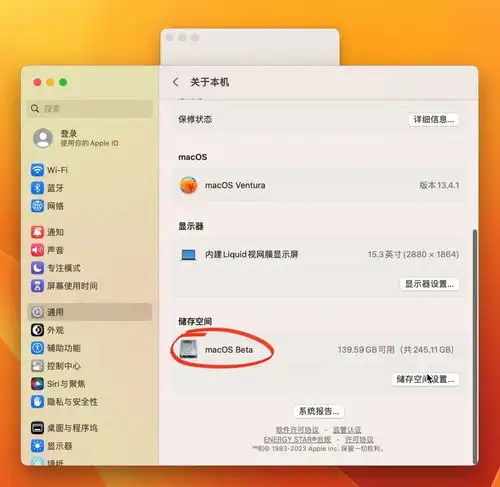
Task: Open the Displays (显示器) sidebar icon
Action: [x=37, y=446]
